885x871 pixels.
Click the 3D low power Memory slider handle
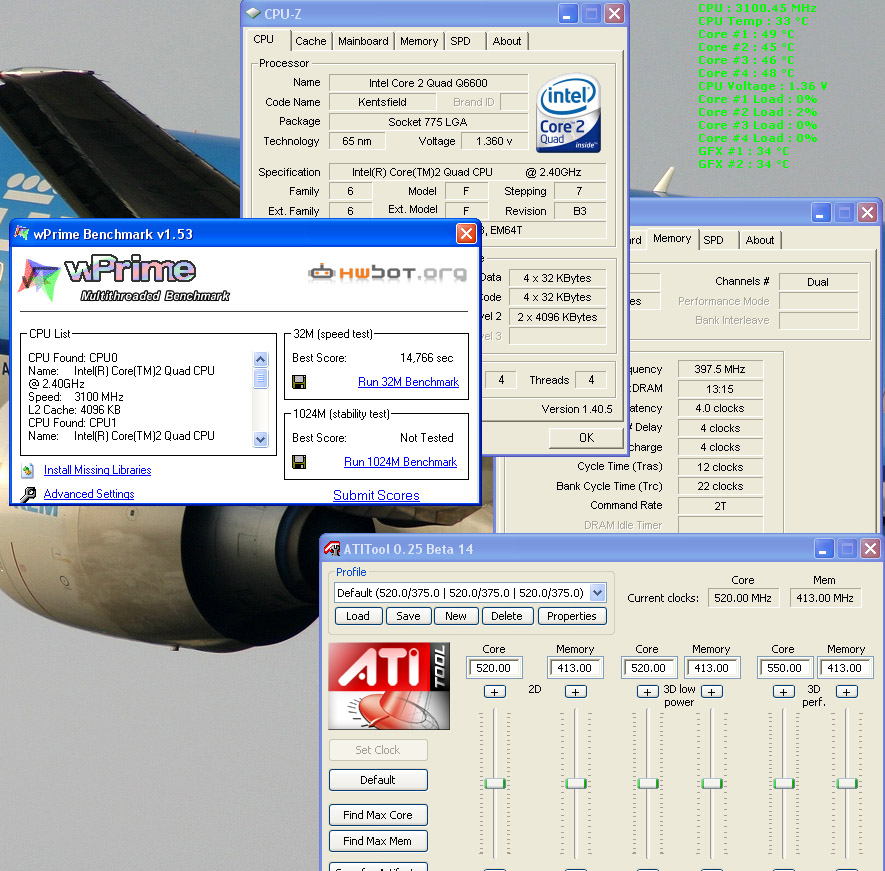coord(712,784)
